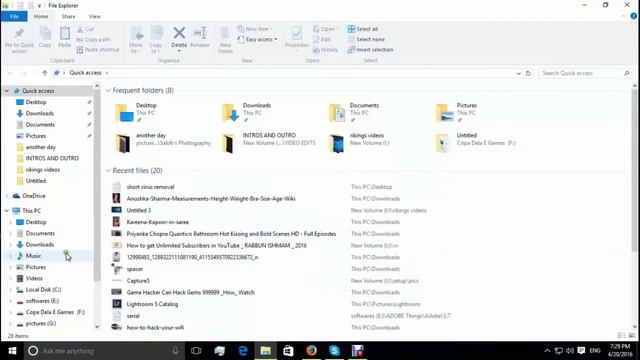Click Select none in ribbon
Viewport: 640px width, 360px height.
366,39
